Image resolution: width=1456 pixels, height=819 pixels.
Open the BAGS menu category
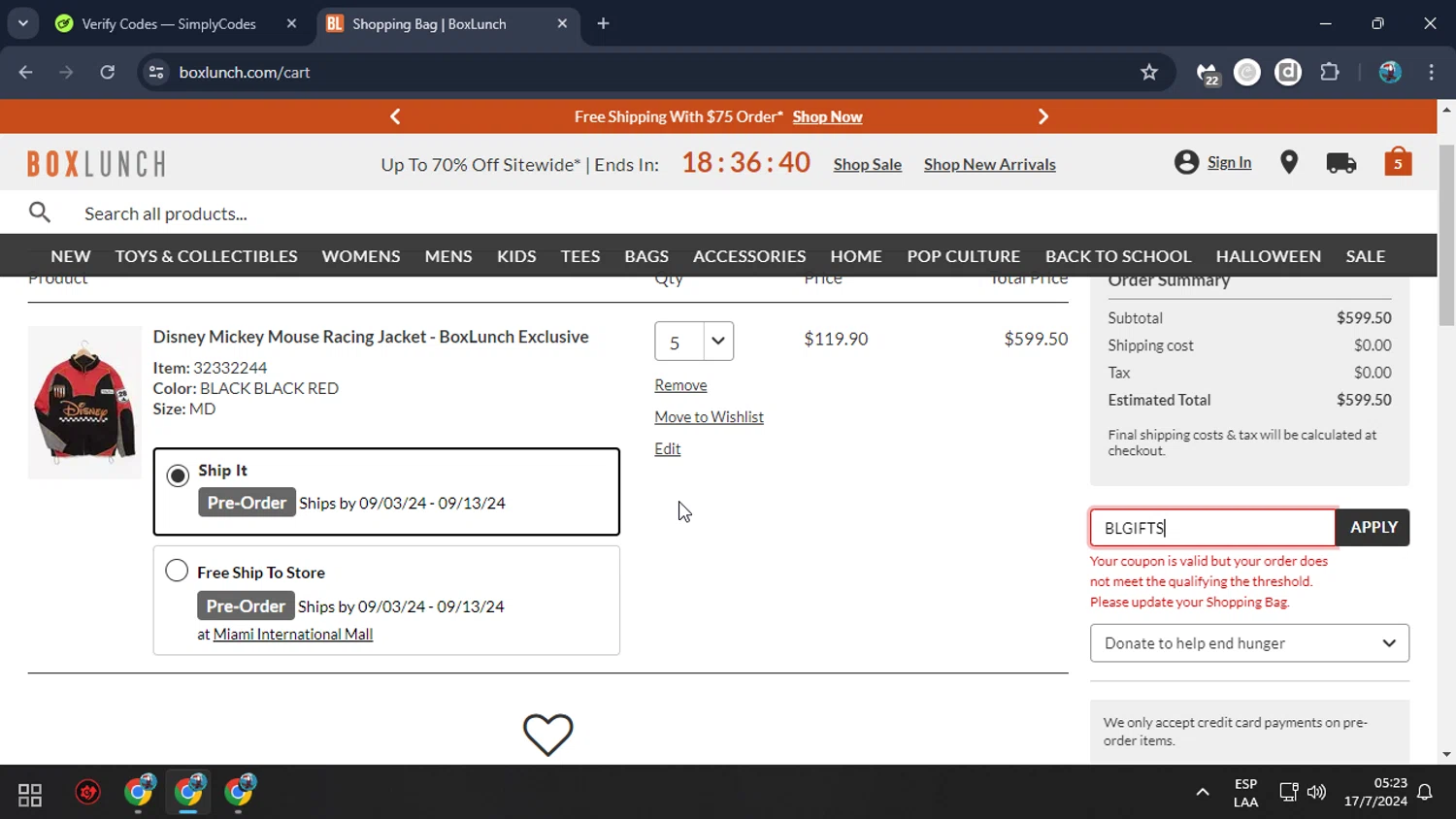click(646, 256)
